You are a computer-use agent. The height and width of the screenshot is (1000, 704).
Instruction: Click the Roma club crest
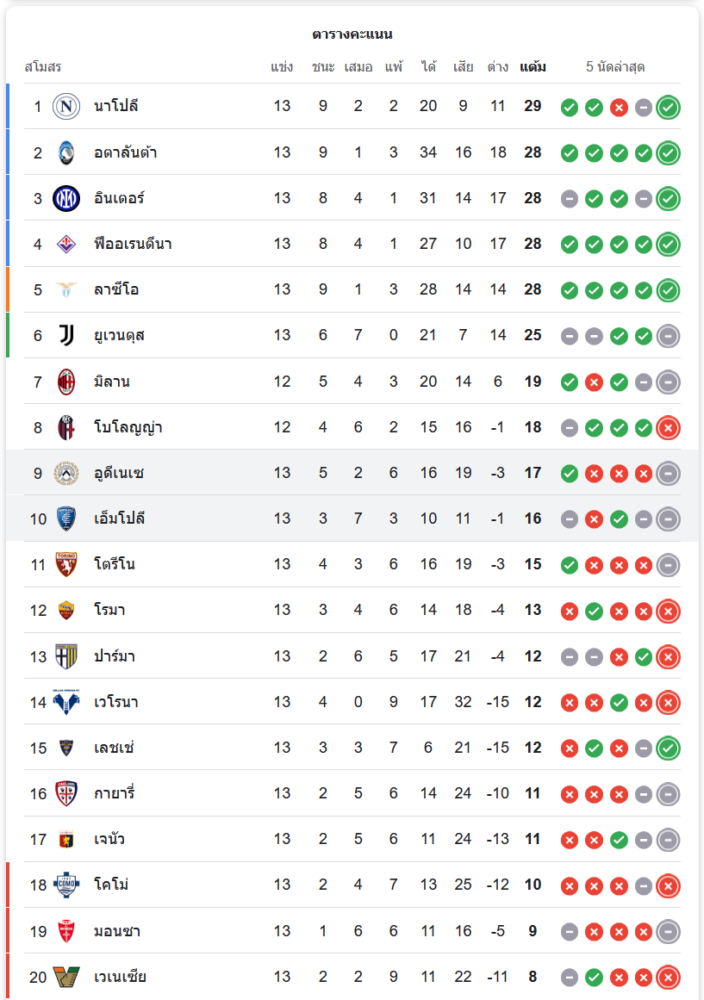tap(66, 610)
